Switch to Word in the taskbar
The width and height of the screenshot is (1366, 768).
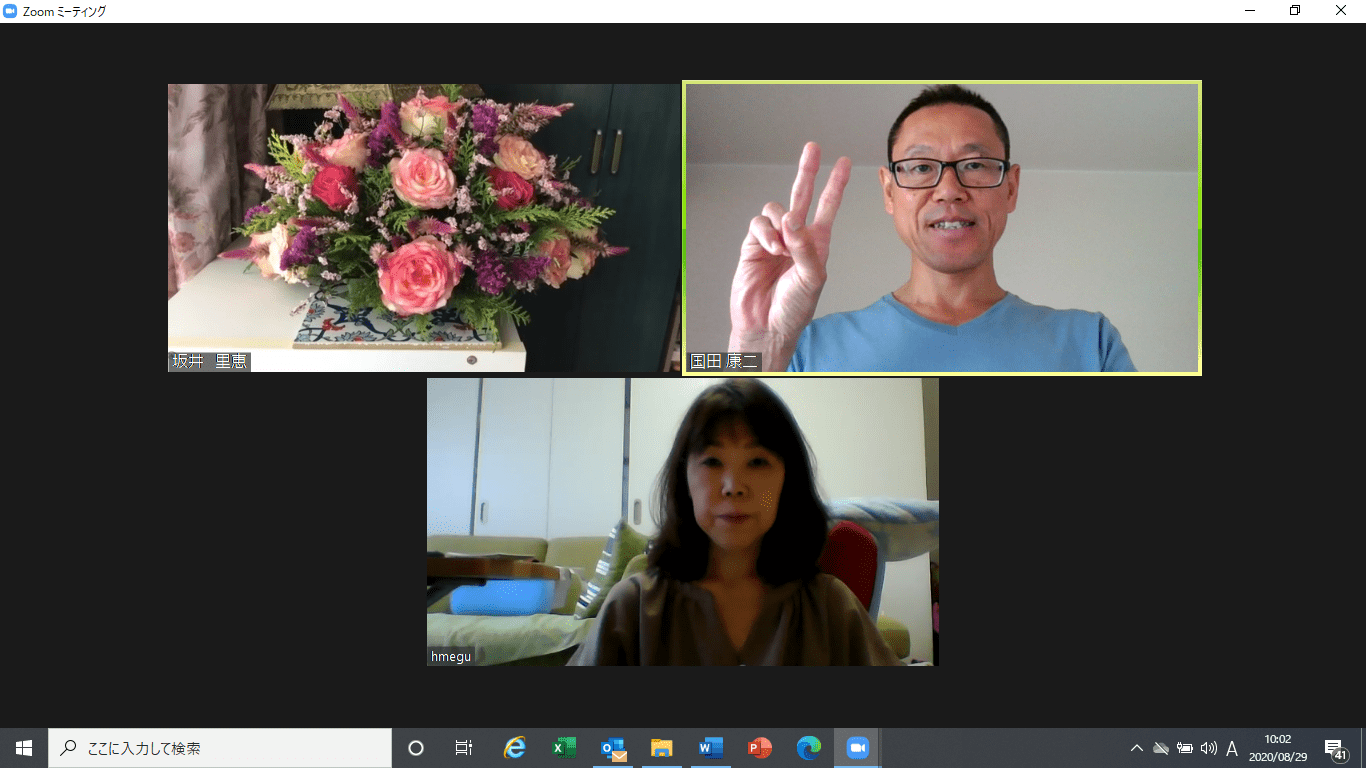click(711, 748)
